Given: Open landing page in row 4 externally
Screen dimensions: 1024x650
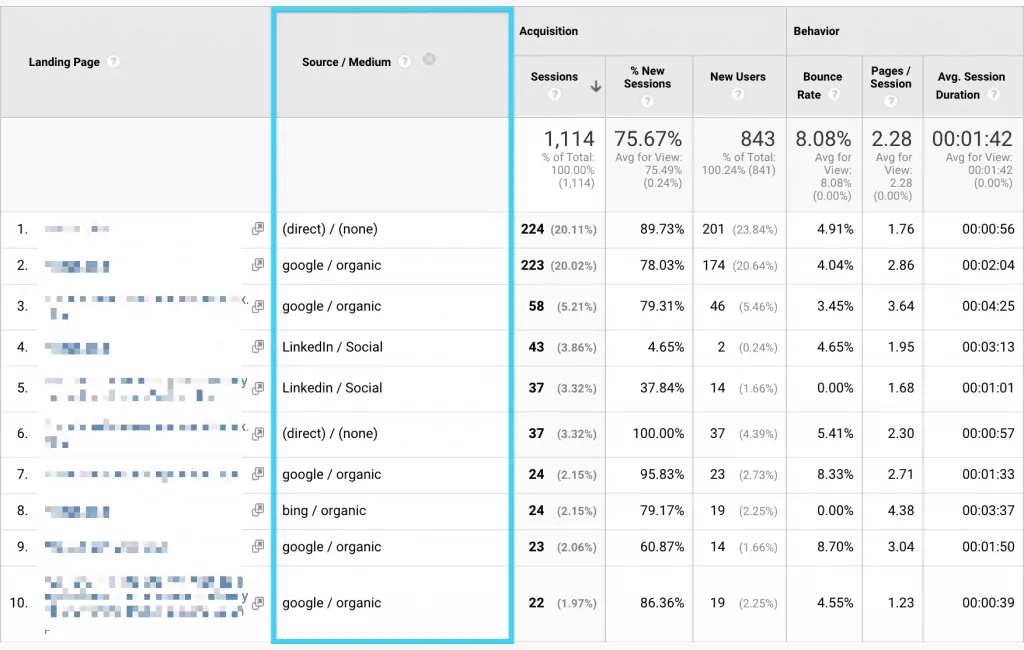Looking at the screenshot, I should click(258, 347).
